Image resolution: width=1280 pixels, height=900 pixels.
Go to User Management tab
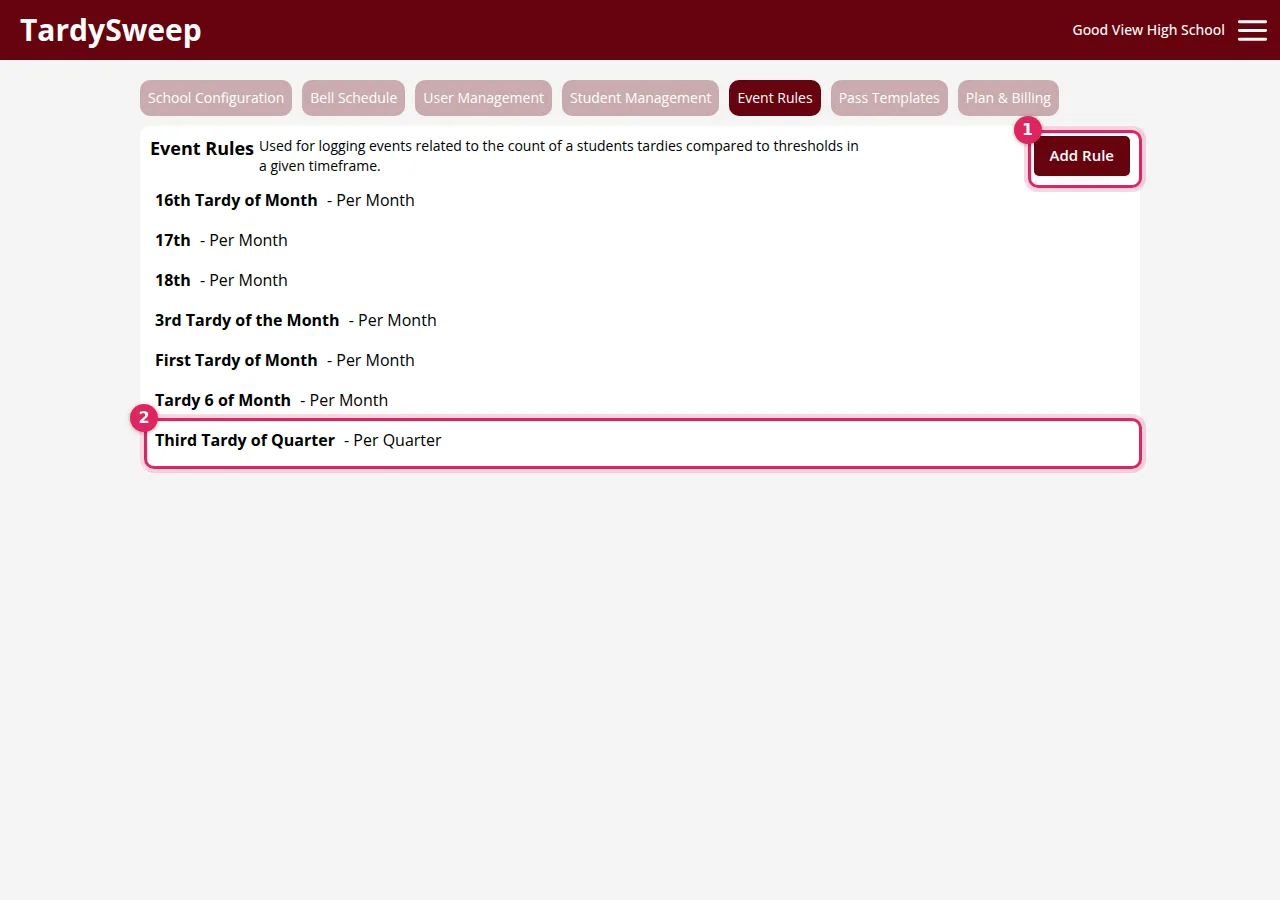[x=483, y=98]
